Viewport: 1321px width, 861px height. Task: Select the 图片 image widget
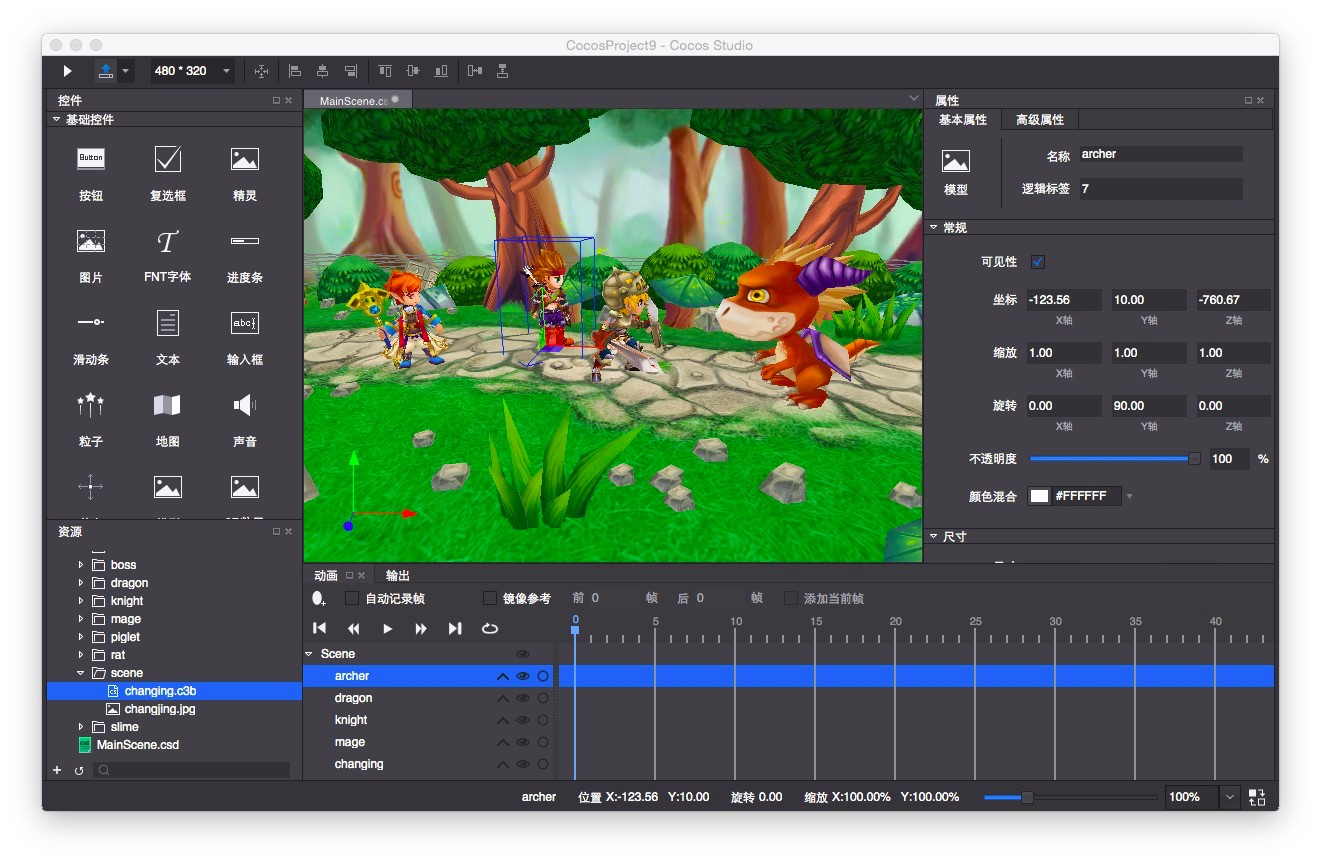tap(91, 255)
